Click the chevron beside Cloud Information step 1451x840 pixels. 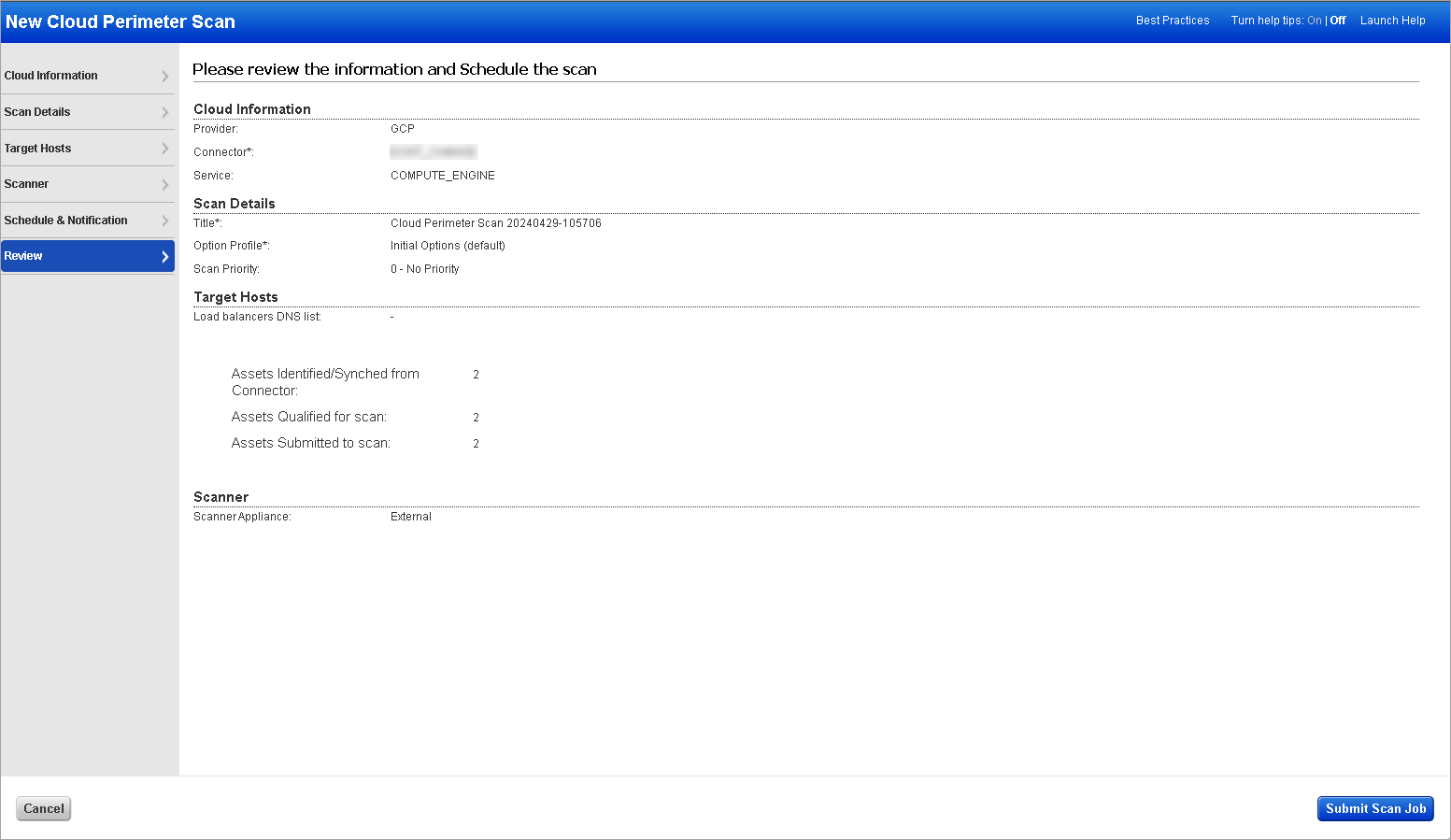[165, 76]
